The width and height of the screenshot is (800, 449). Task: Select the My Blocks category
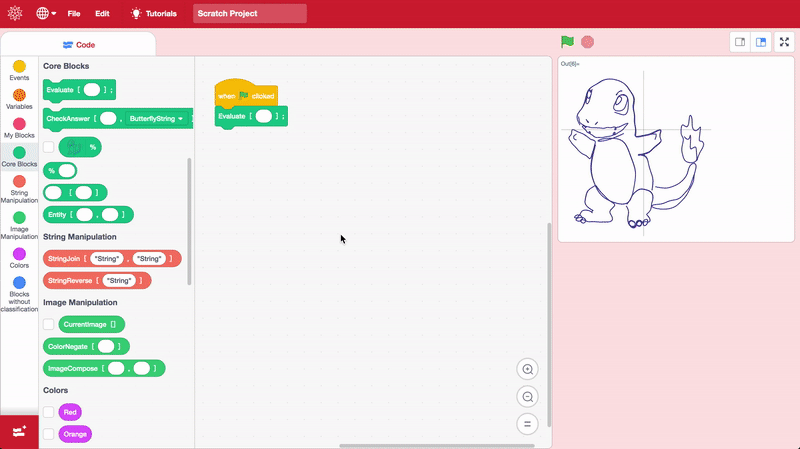click(19, 128)
